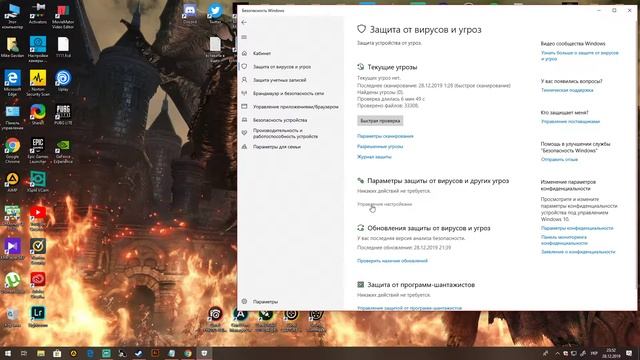
Task: Open Безопасность устройства section
Action: click(280, 120)
